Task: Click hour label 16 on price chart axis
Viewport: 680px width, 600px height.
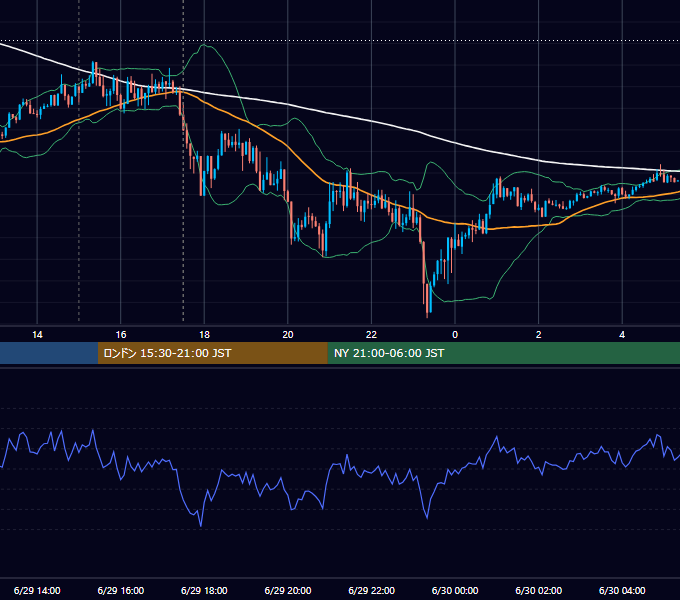Action: click(121, 335)
